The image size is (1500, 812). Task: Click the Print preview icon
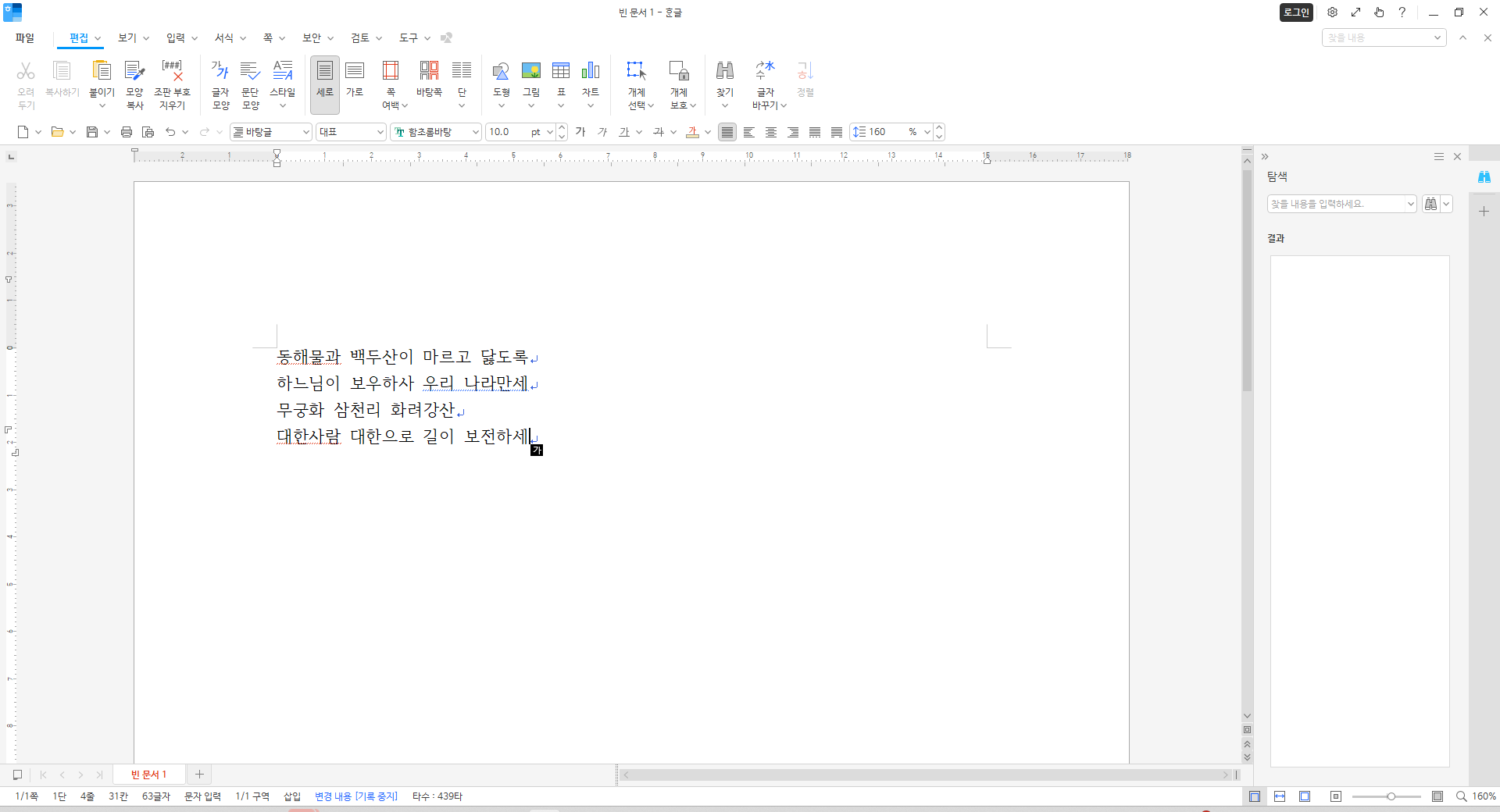click(x=148, y=132)
